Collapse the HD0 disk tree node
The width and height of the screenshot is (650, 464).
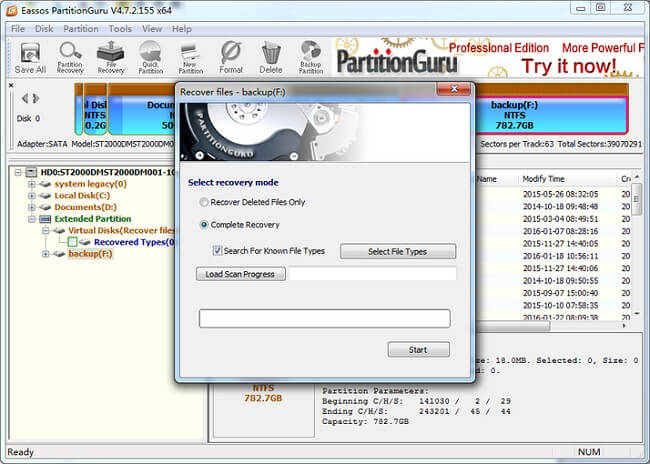18,172
